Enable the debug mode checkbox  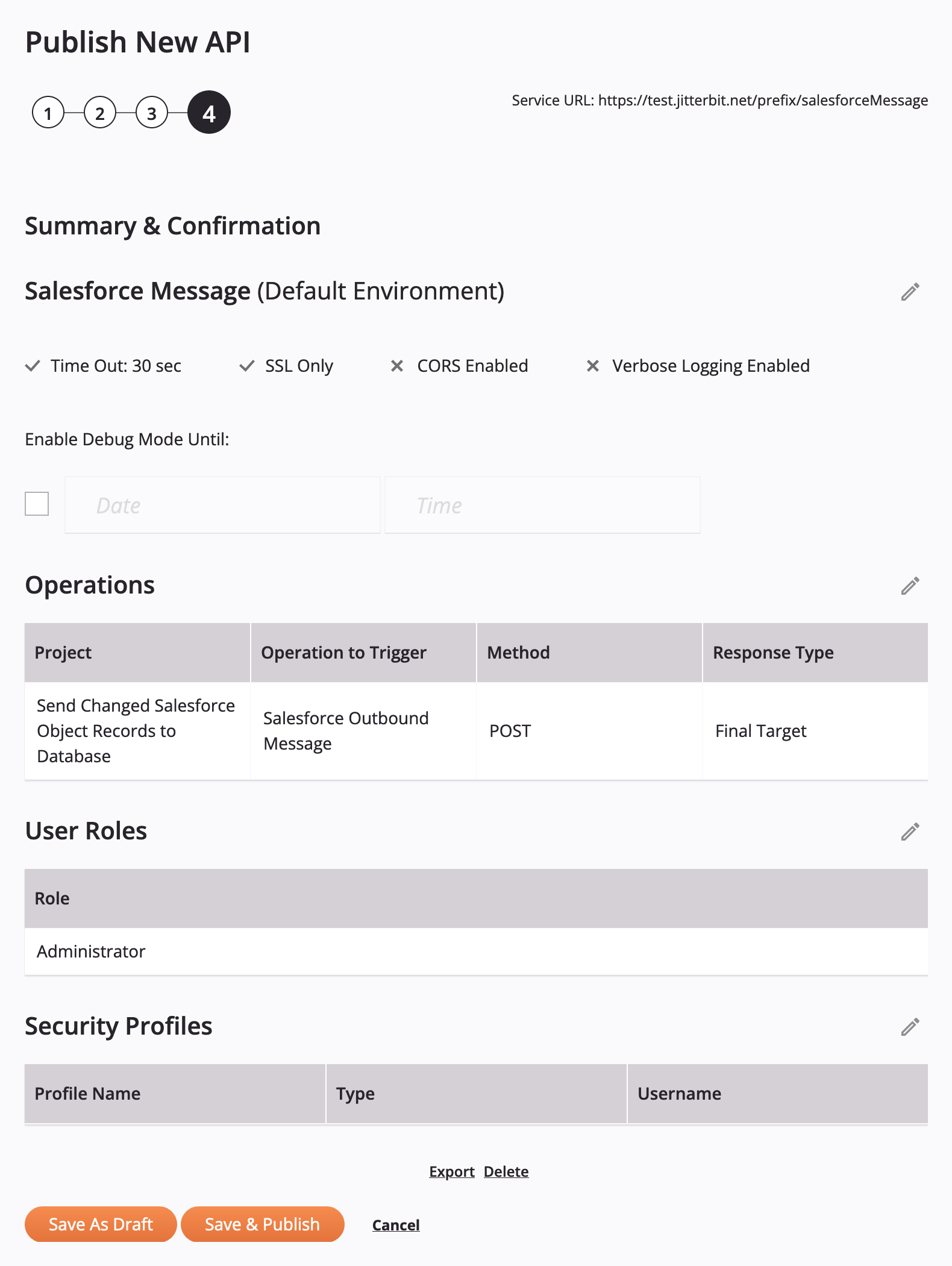point(37,504)
